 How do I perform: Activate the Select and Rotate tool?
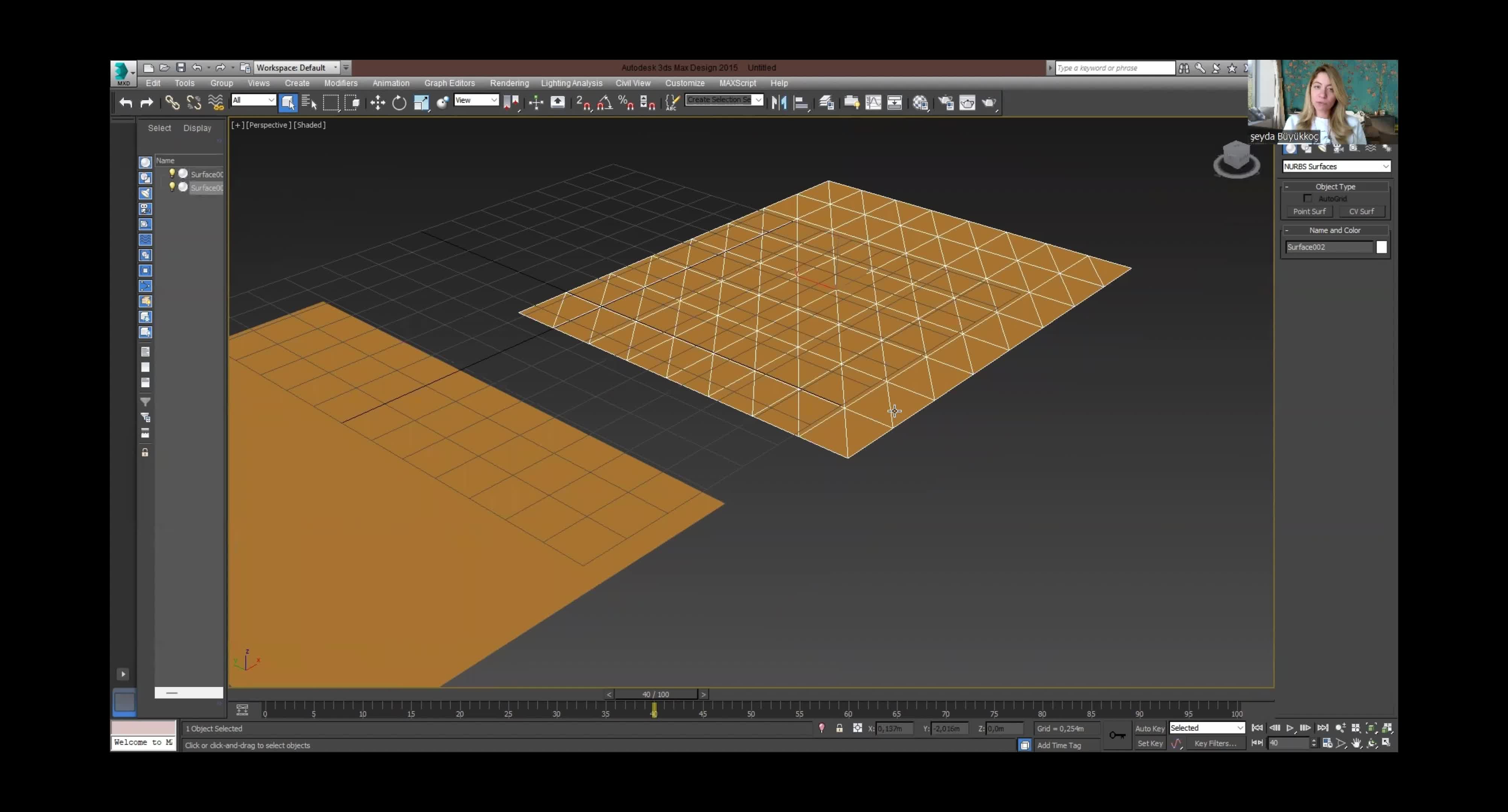[x=399, y=103]
